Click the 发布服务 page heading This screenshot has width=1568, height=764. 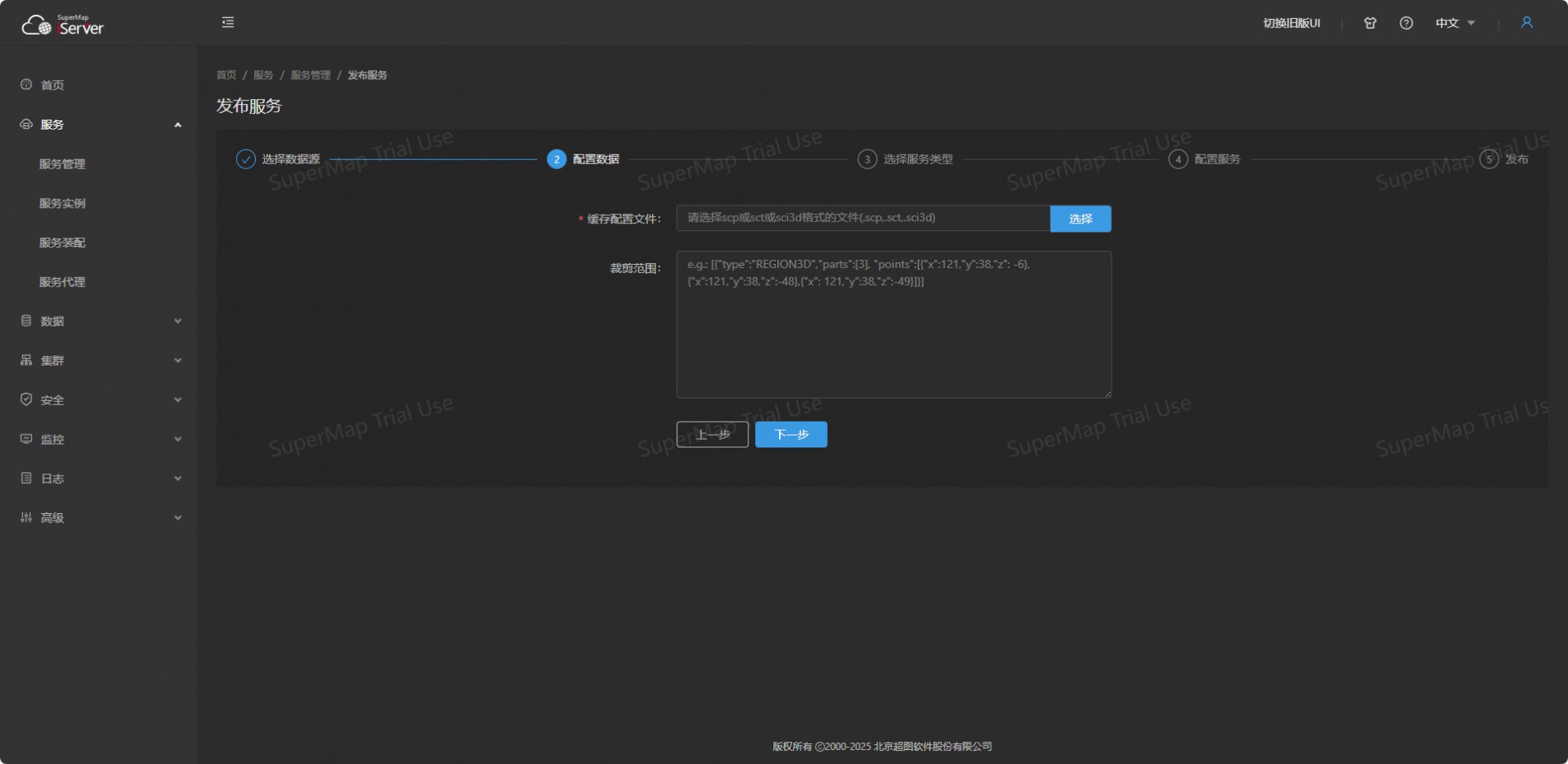point(249,106)
